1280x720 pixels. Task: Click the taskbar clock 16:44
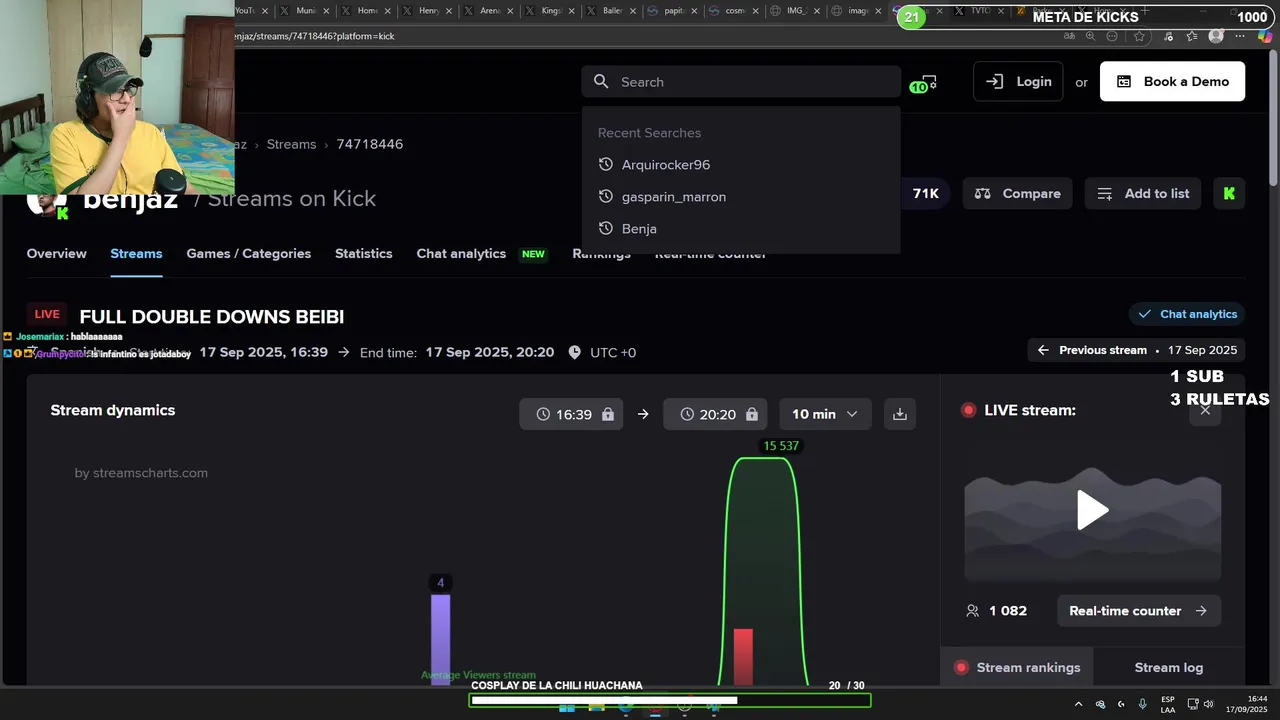1246,704
